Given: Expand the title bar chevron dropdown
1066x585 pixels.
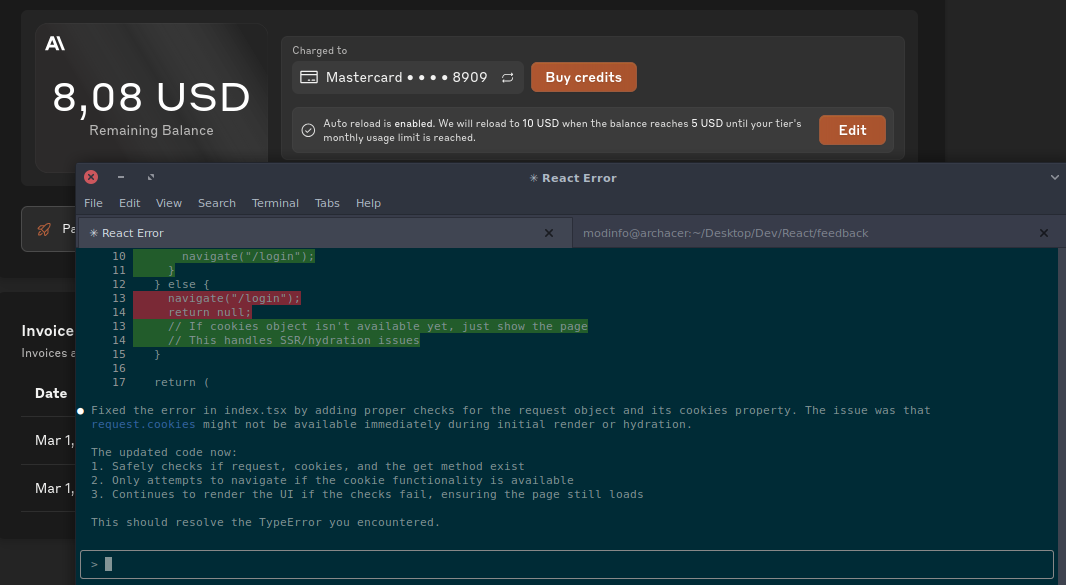Looking at the screenshot, I should [1054, 177].
